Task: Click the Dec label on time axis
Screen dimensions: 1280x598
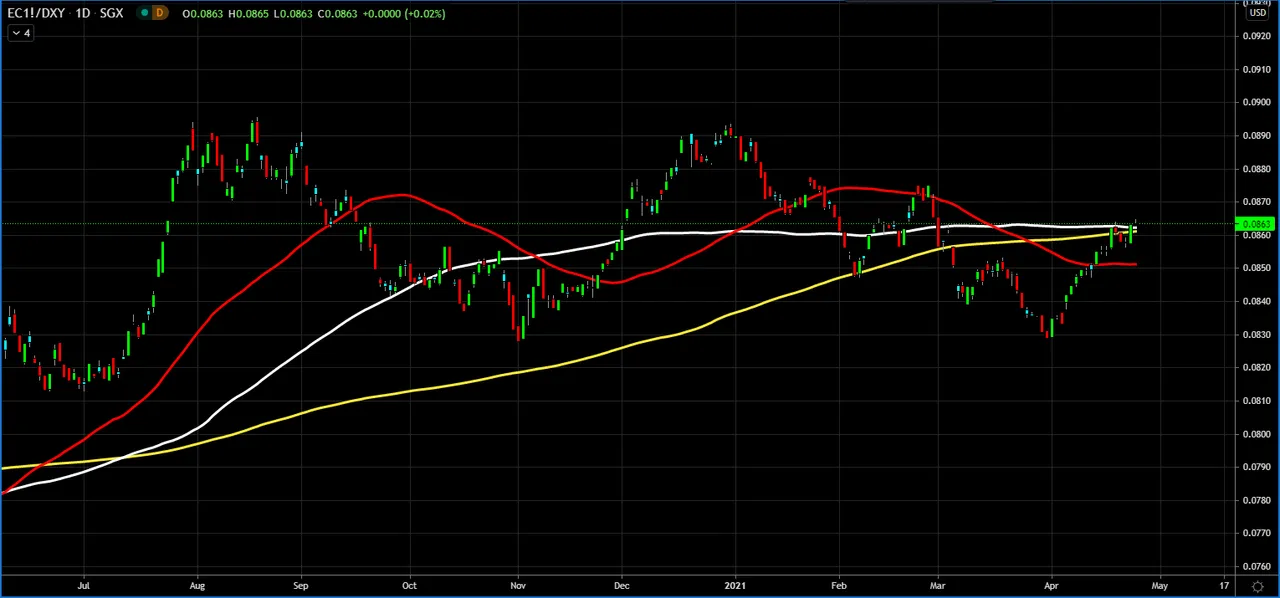Action: pyautogui.click(x=622, y=585)
